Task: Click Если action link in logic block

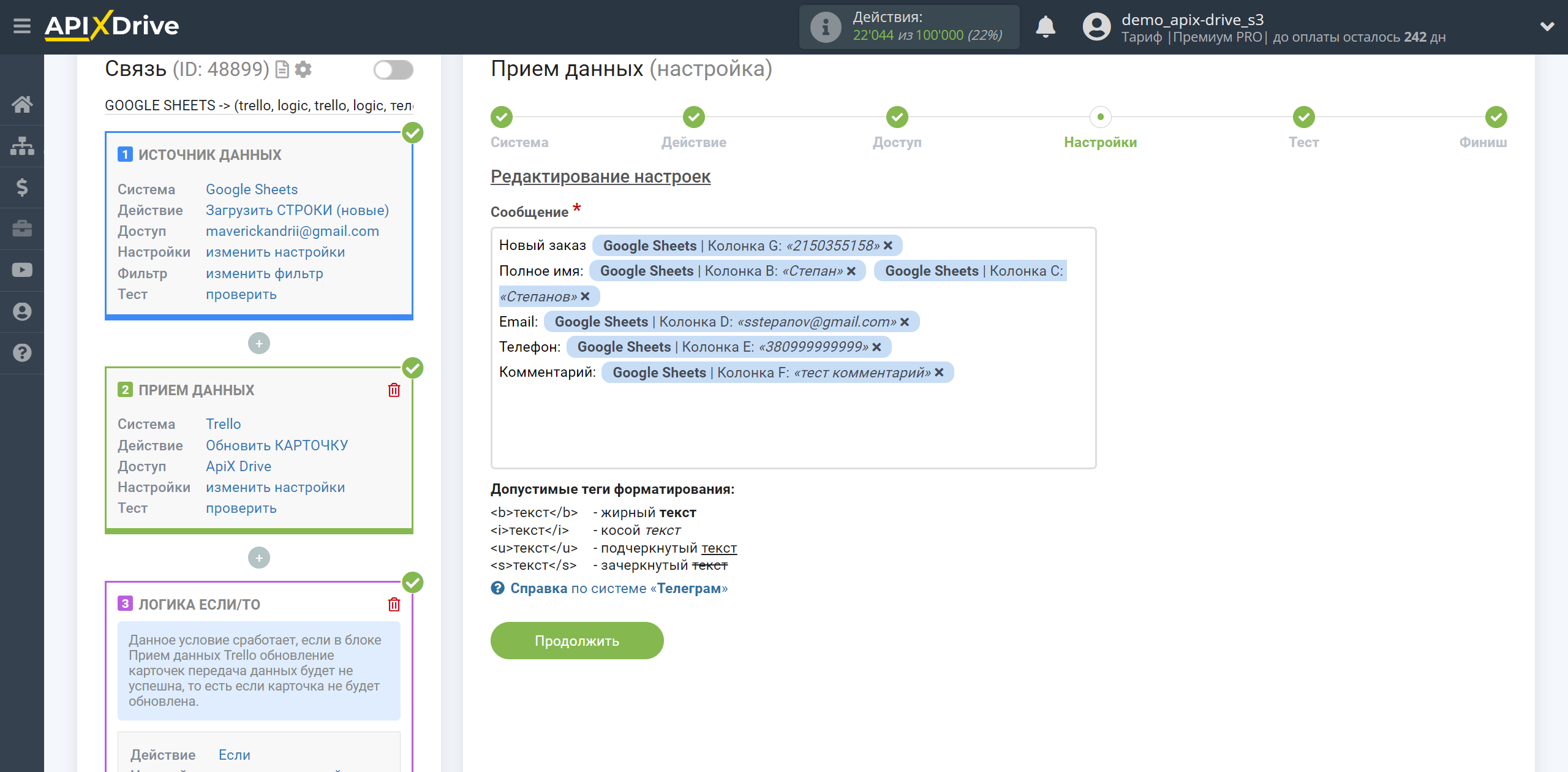Action: tap(235, 755)
